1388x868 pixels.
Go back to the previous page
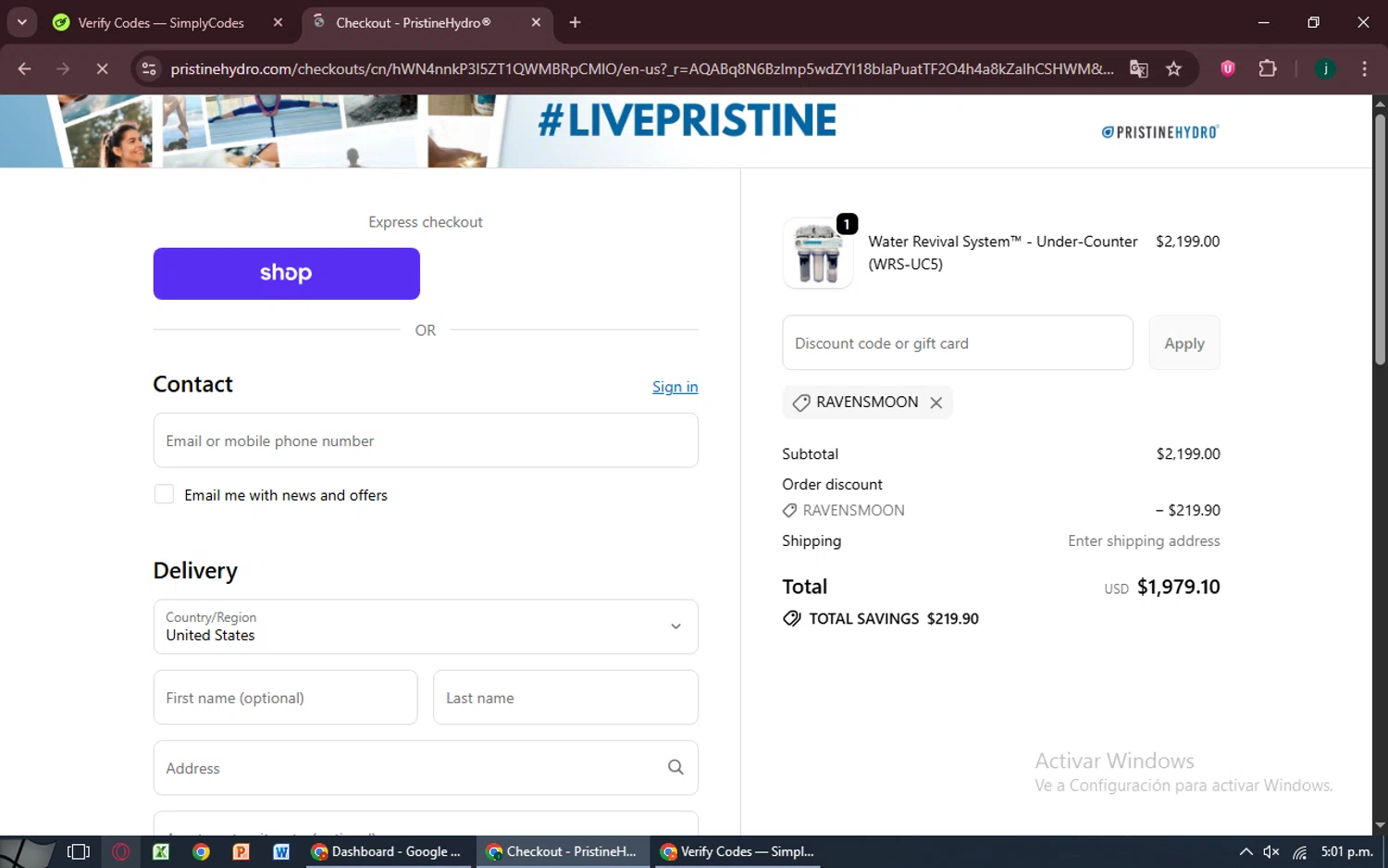tap(25, 68)
